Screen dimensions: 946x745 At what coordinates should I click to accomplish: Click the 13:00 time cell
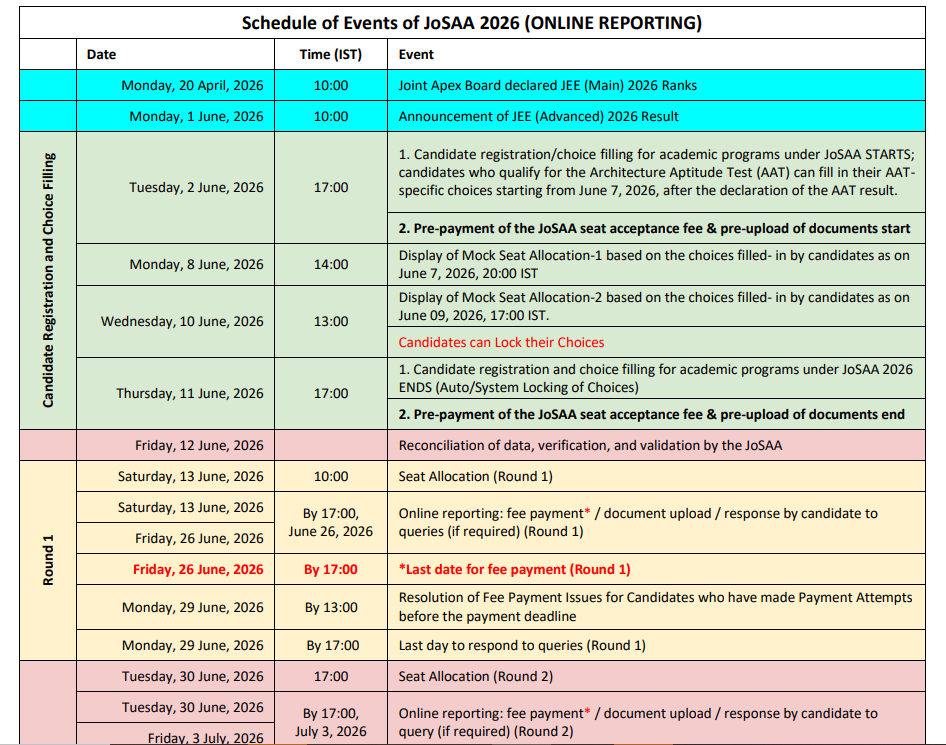(331, 322)
